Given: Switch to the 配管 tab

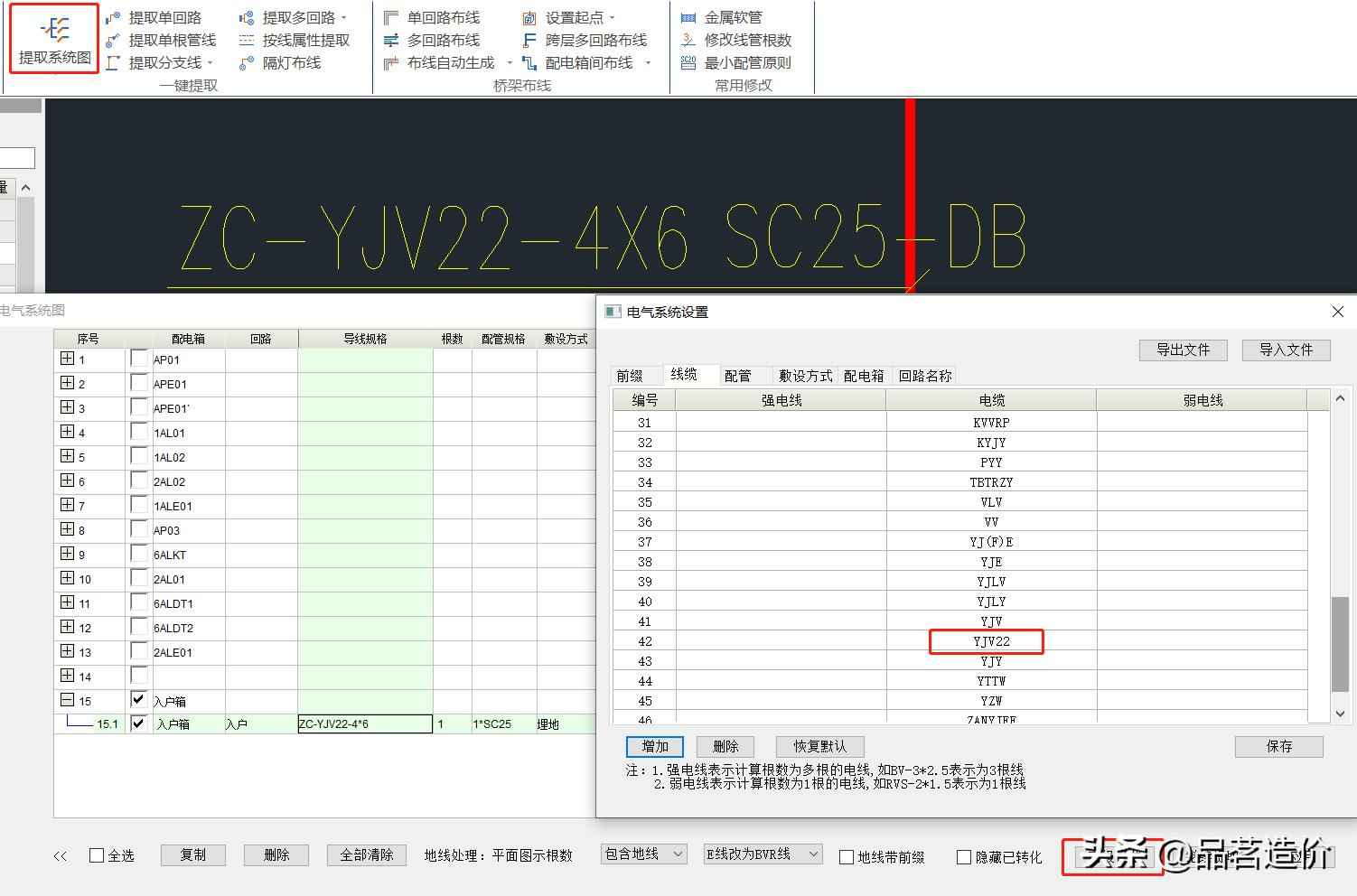Looking at the screenshot, I should pos(737,376).
